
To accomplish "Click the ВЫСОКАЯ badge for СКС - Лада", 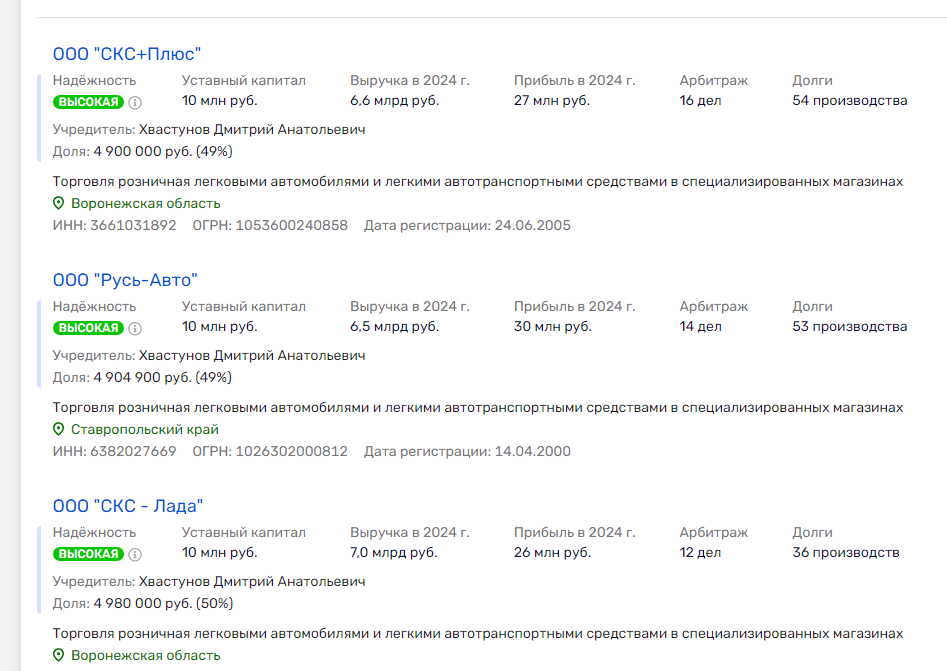I will [x=89, y=554].
